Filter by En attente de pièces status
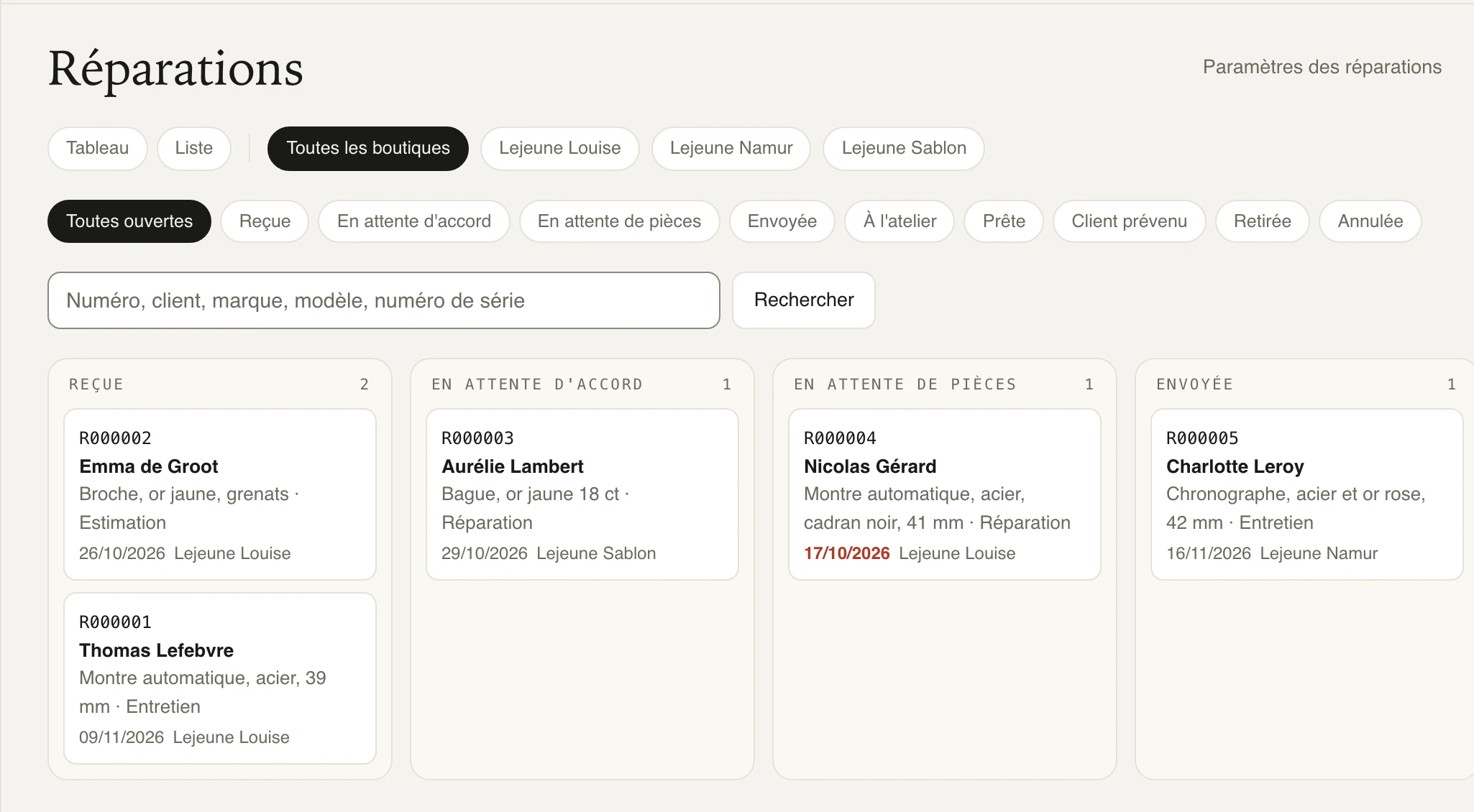Image resolution: width=1474 pixels, height=812 pixels. tap(619, 221)
